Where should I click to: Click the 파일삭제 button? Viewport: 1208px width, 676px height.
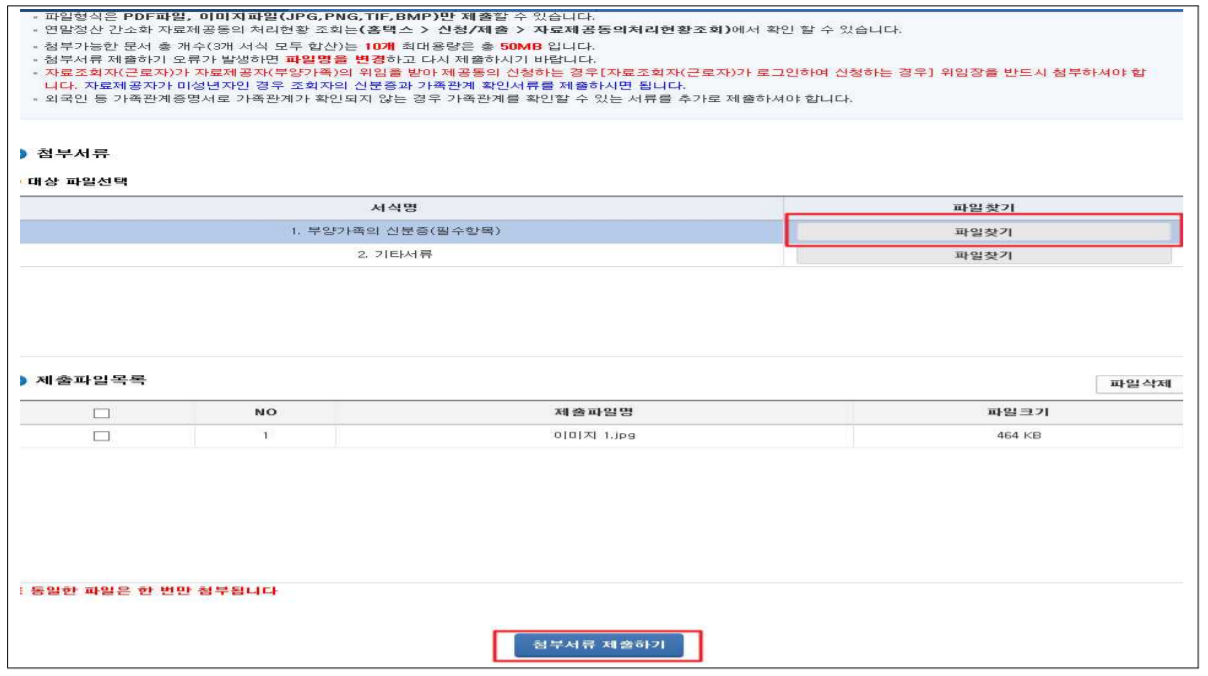point(1140,384)
